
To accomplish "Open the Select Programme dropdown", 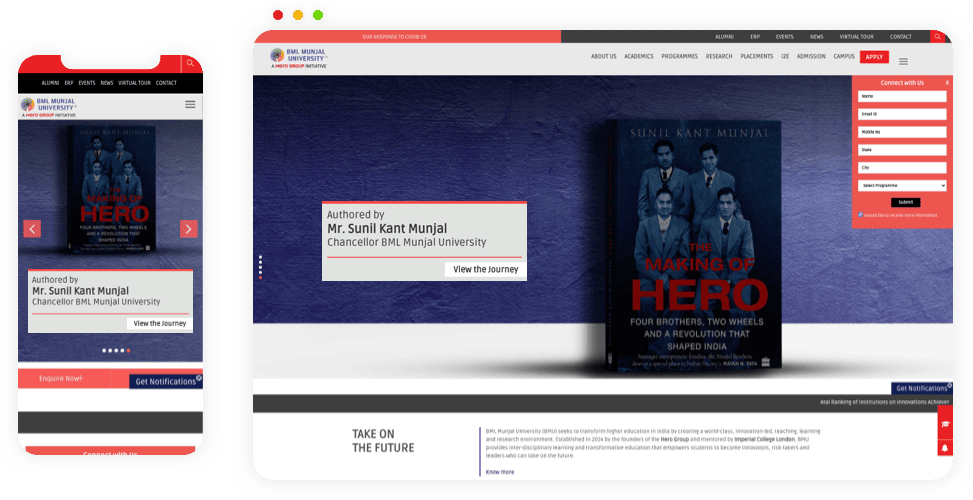I will (902, 185).
